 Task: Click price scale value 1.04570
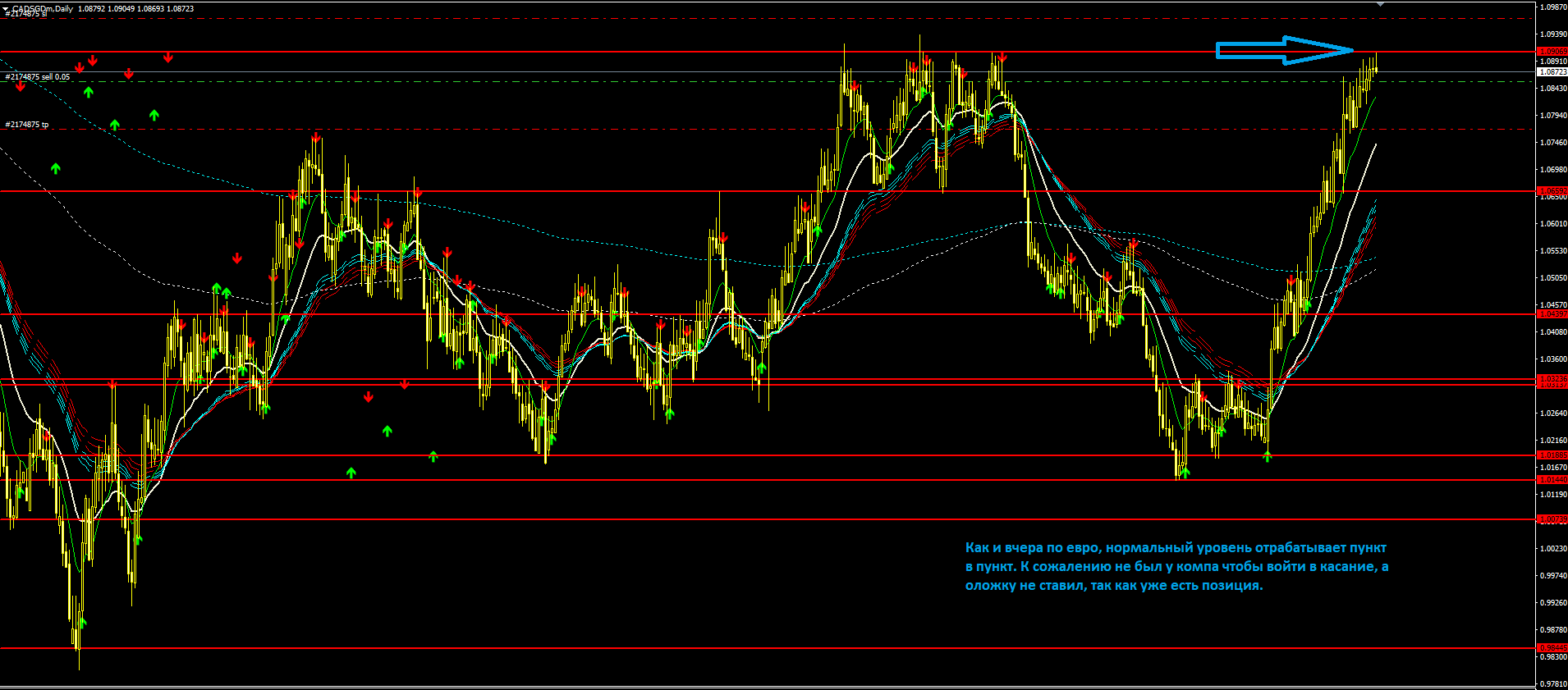point(1552,305)
